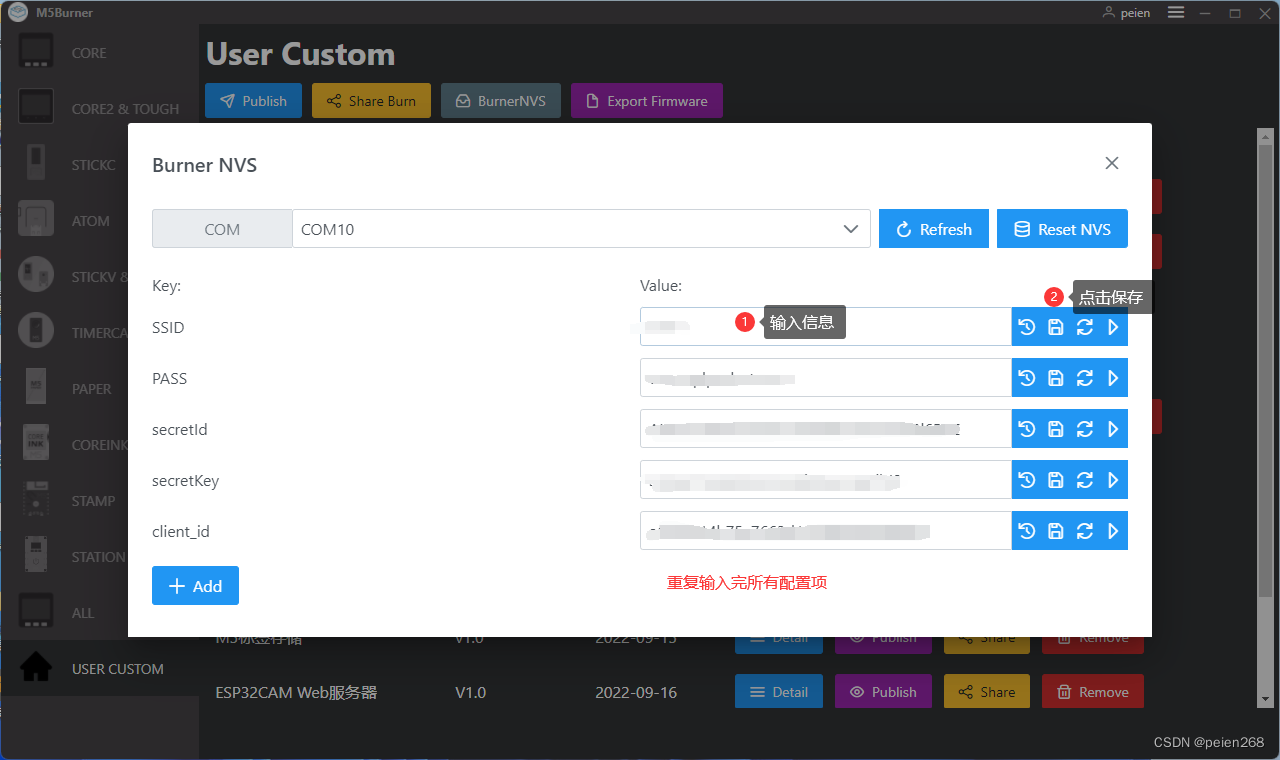Screen dimensions: 1280x760
Task: Save the secretKey value with floppy icon
Action: click(1055, 480)
